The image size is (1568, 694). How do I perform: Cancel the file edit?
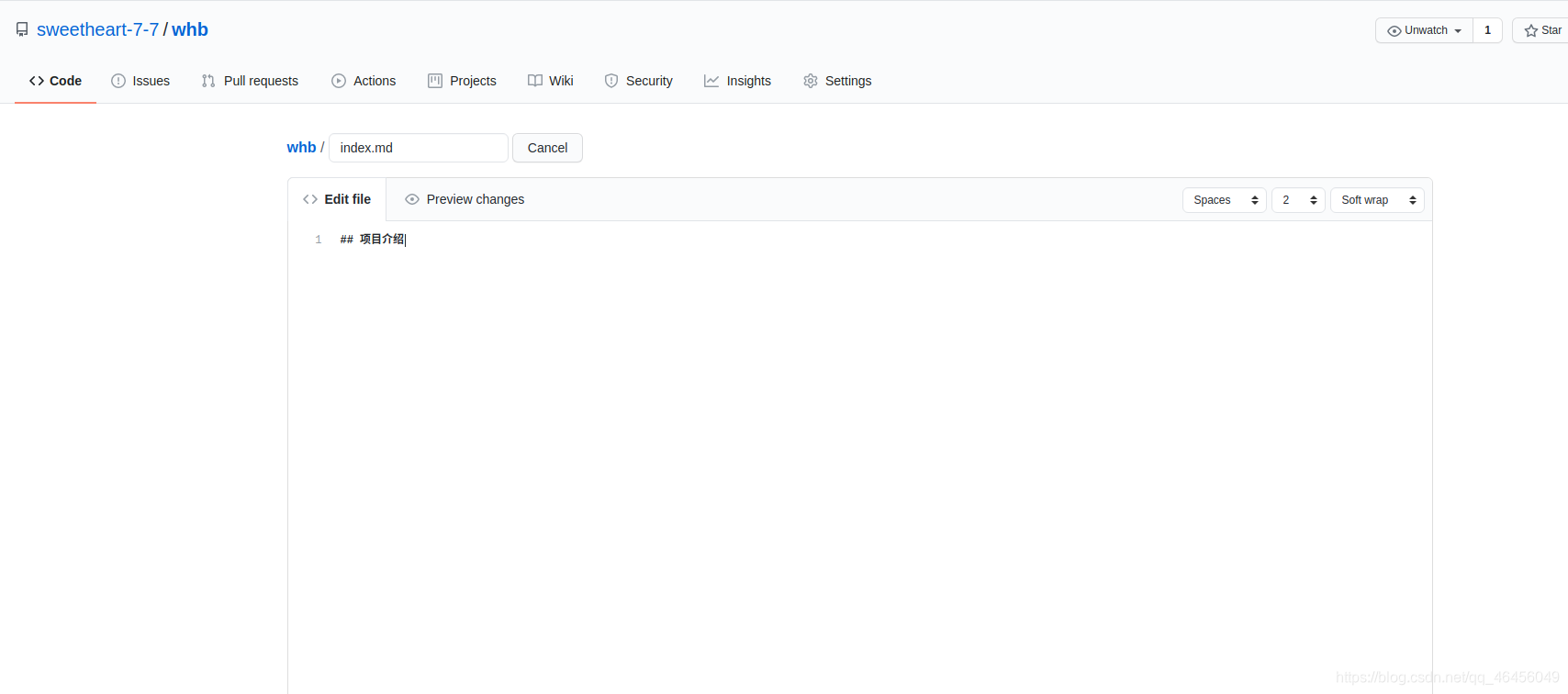[x=547, y=148]
